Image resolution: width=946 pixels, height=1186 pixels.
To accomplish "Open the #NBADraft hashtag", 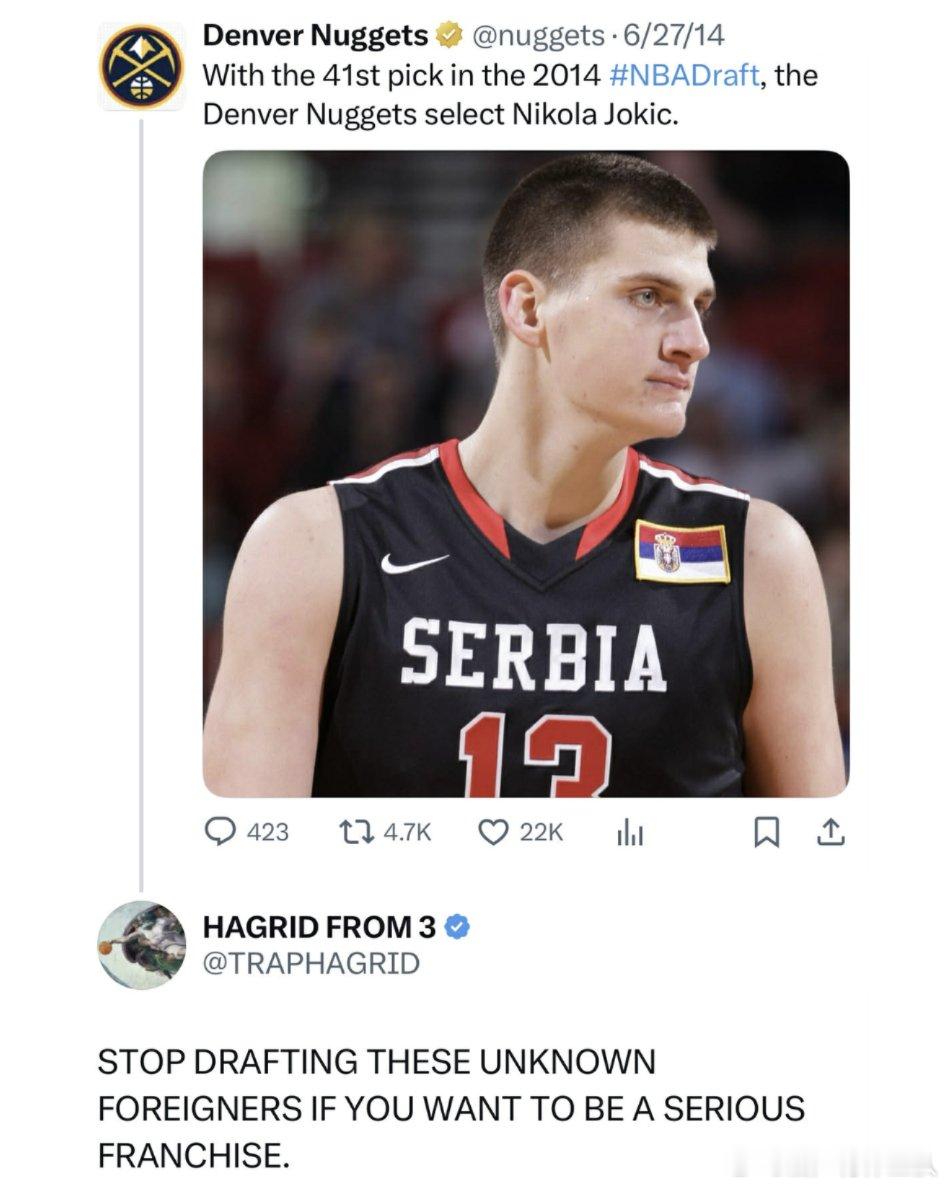I will [x=683, y=75].
